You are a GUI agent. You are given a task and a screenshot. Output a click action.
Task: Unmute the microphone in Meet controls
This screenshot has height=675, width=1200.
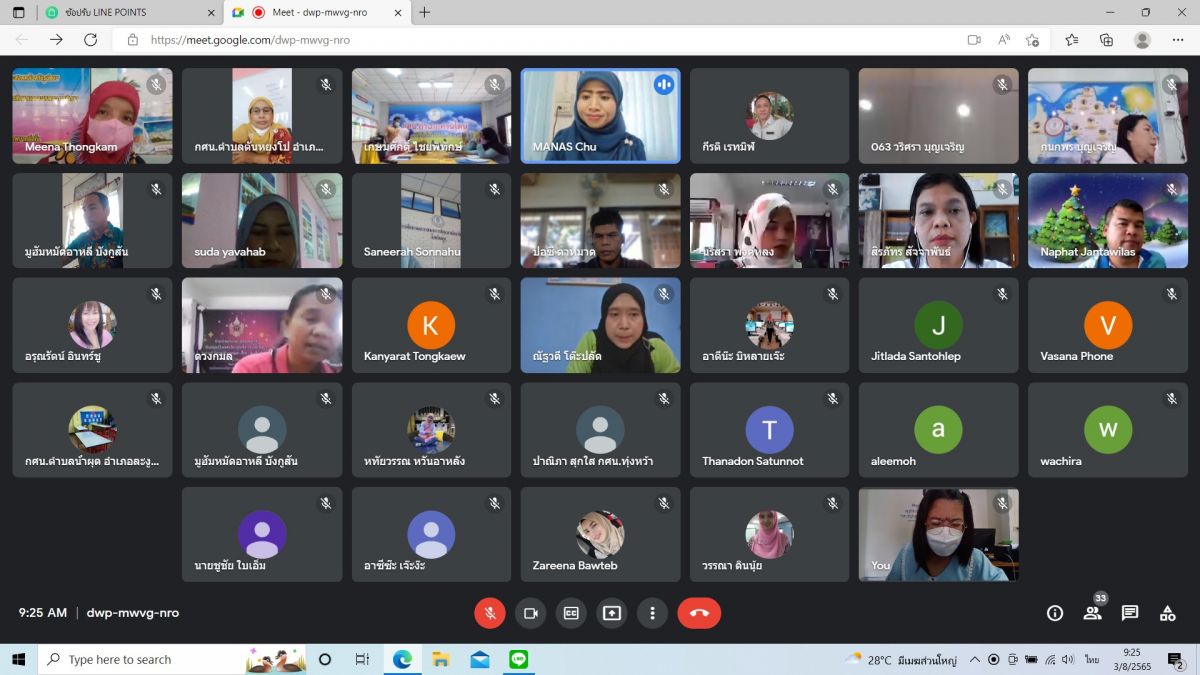click(x=490, y=613)
